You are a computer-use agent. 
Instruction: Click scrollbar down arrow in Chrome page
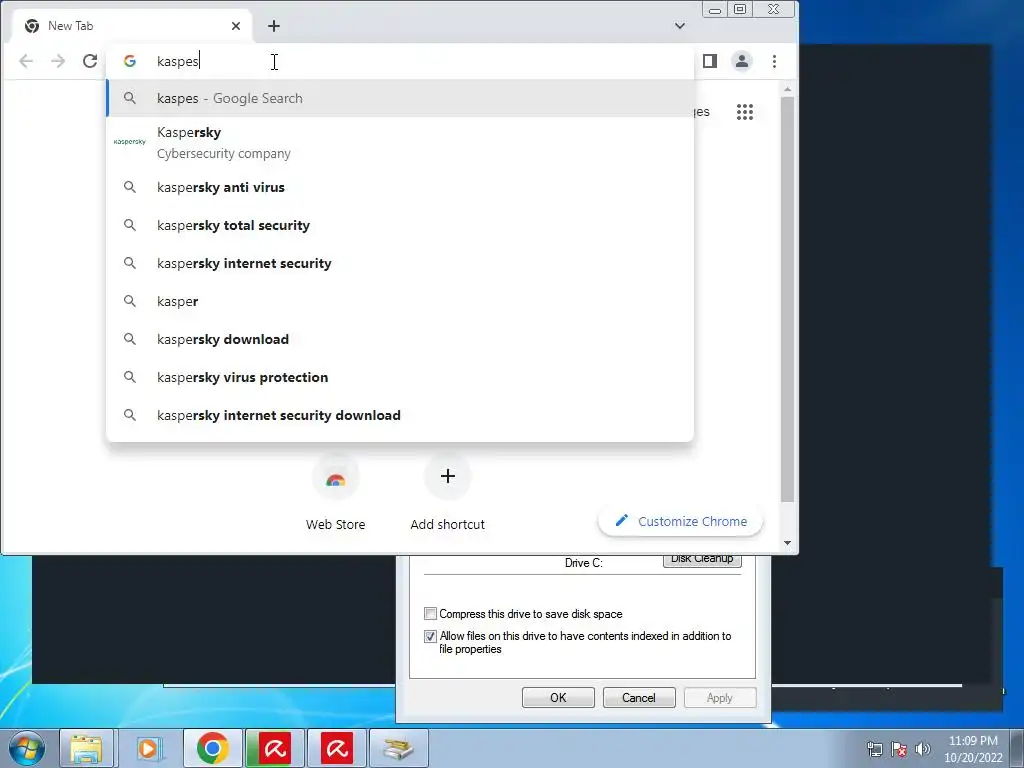[x=788, y=543]
